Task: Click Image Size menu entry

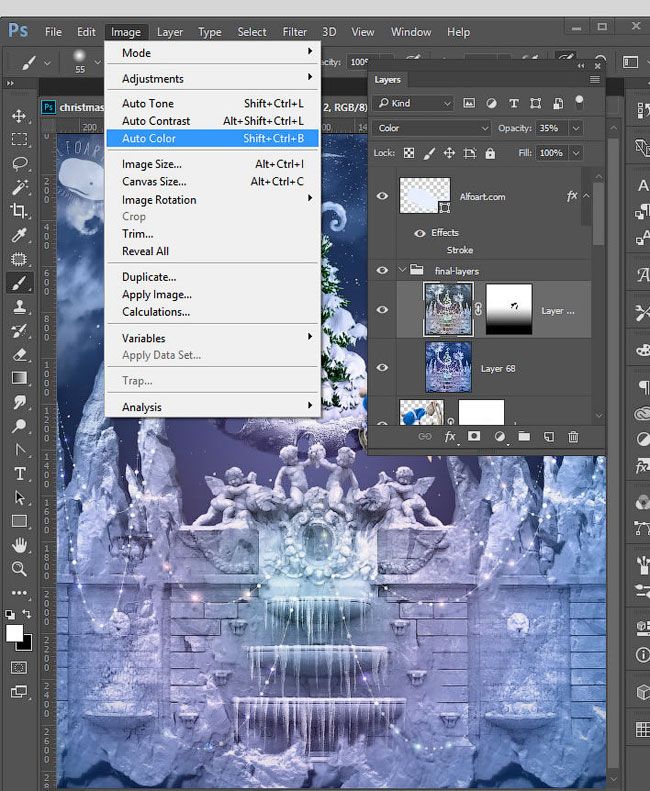Action: pos(151,164)
